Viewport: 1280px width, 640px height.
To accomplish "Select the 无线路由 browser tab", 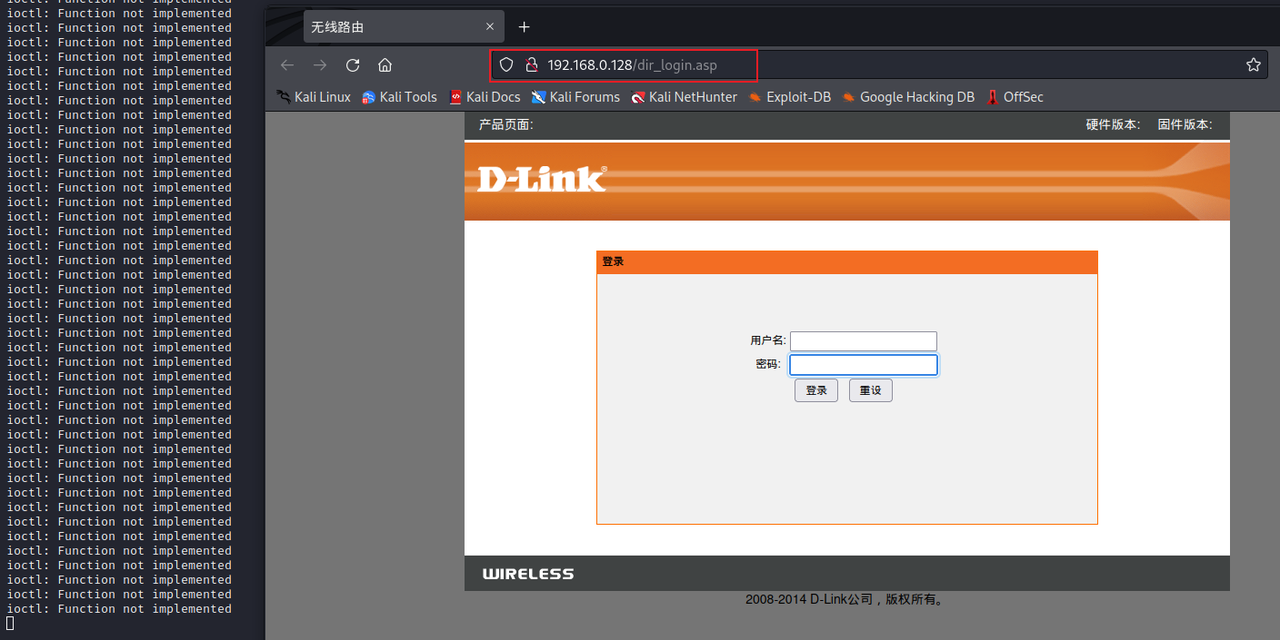I will [x=403, y=27].
